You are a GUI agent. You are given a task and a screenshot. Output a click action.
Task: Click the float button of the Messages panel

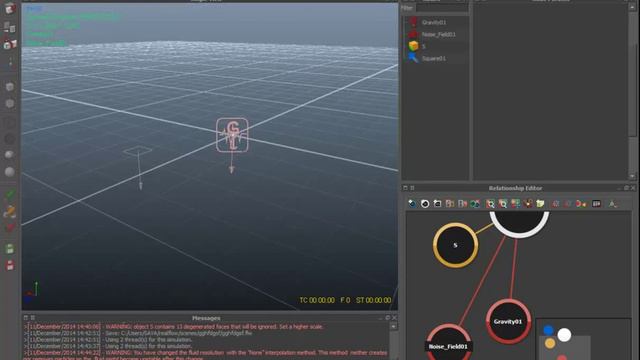(x=387, y=318)
